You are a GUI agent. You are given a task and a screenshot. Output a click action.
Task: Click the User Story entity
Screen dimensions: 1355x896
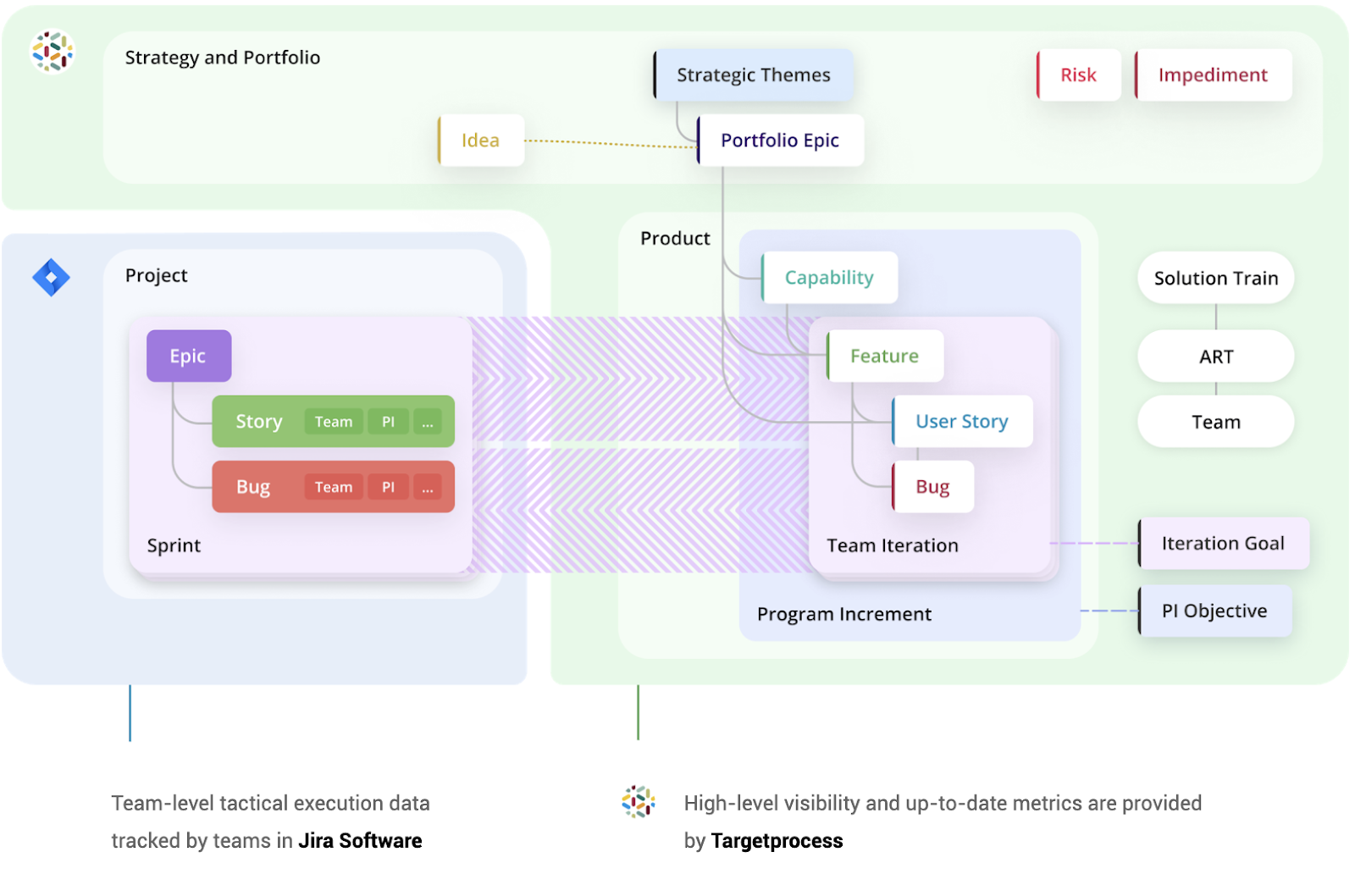(x=962, y=422)
